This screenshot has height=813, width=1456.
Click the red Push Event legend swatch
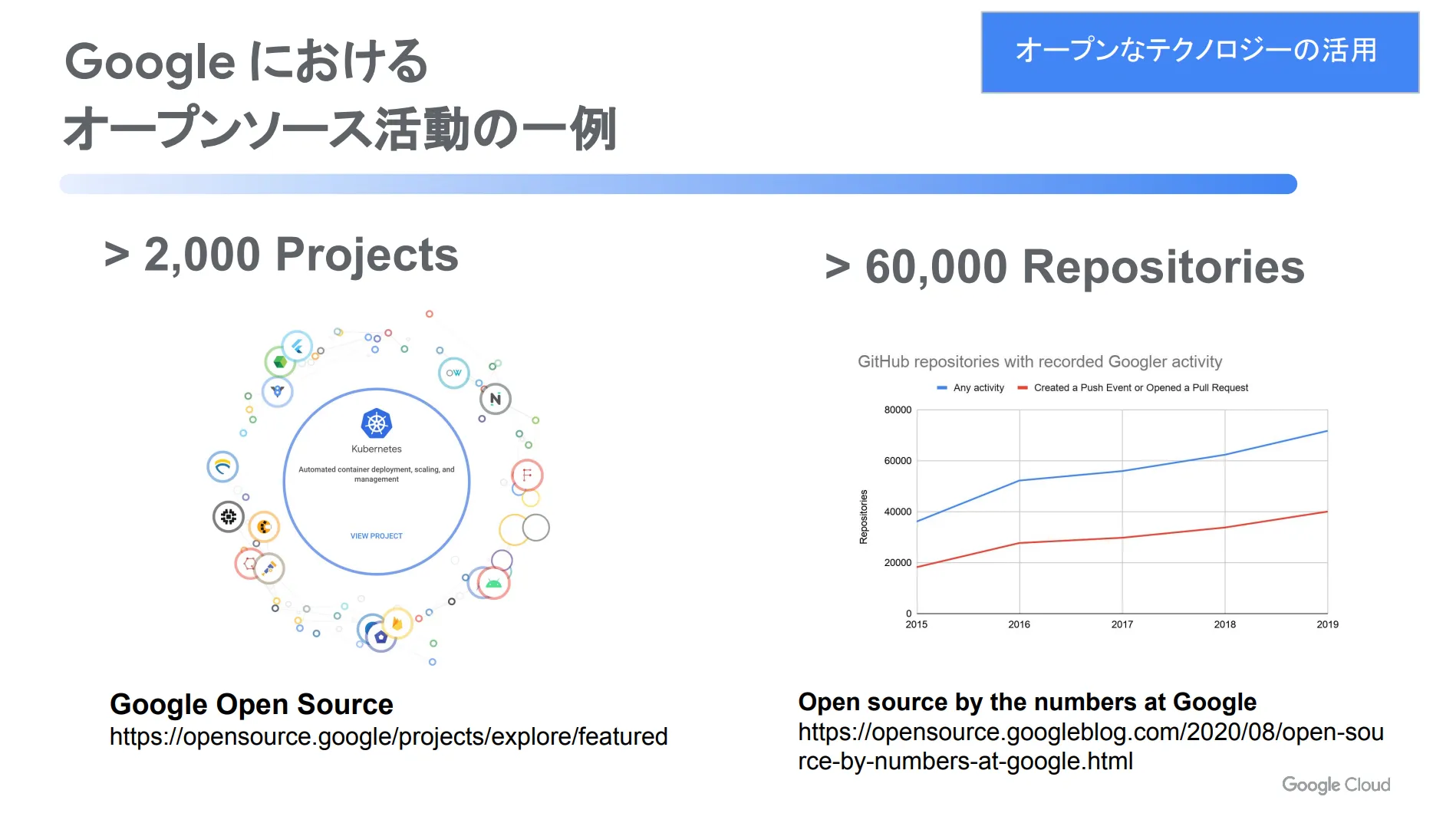click(1022, 388)
